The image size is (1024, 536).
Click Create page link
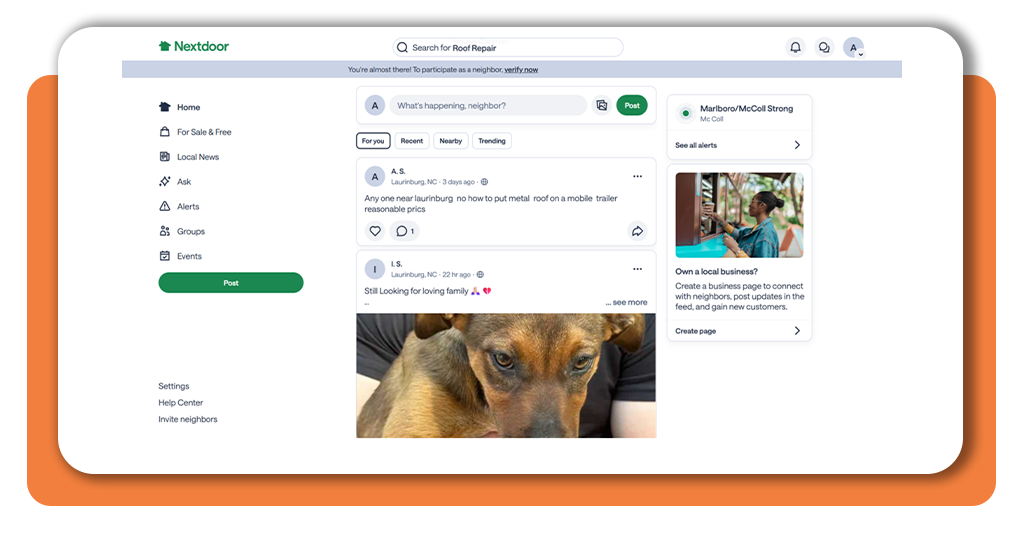coord(696,331)
